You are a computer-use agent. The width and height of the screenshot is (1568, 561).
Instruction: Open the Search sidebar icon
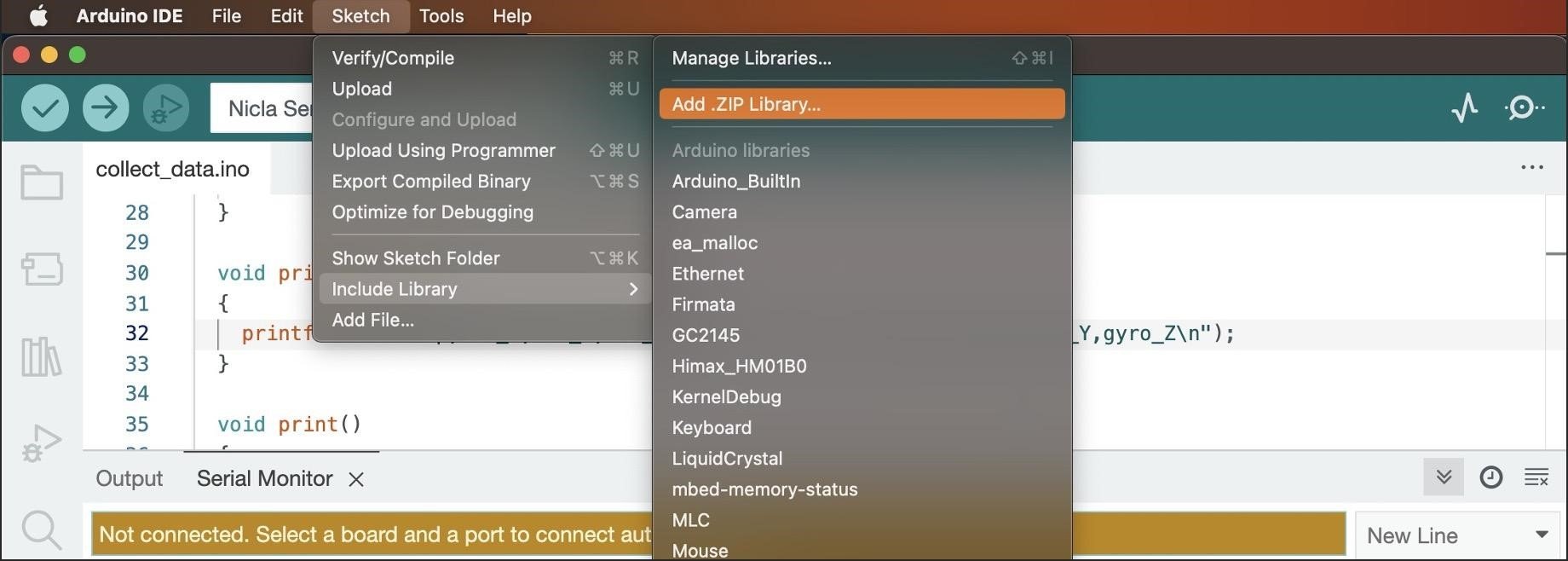pos(42,530)
